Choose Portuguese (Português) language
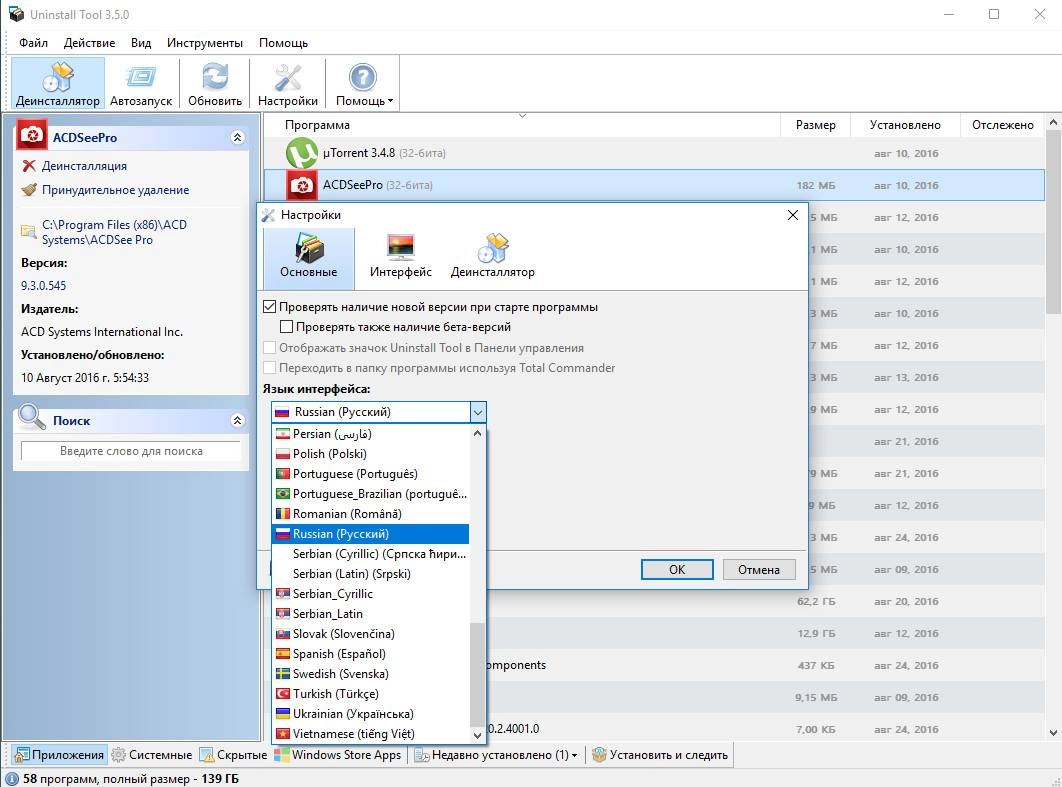The height and width of the screenshot is (787, 1062). [370, 473]
